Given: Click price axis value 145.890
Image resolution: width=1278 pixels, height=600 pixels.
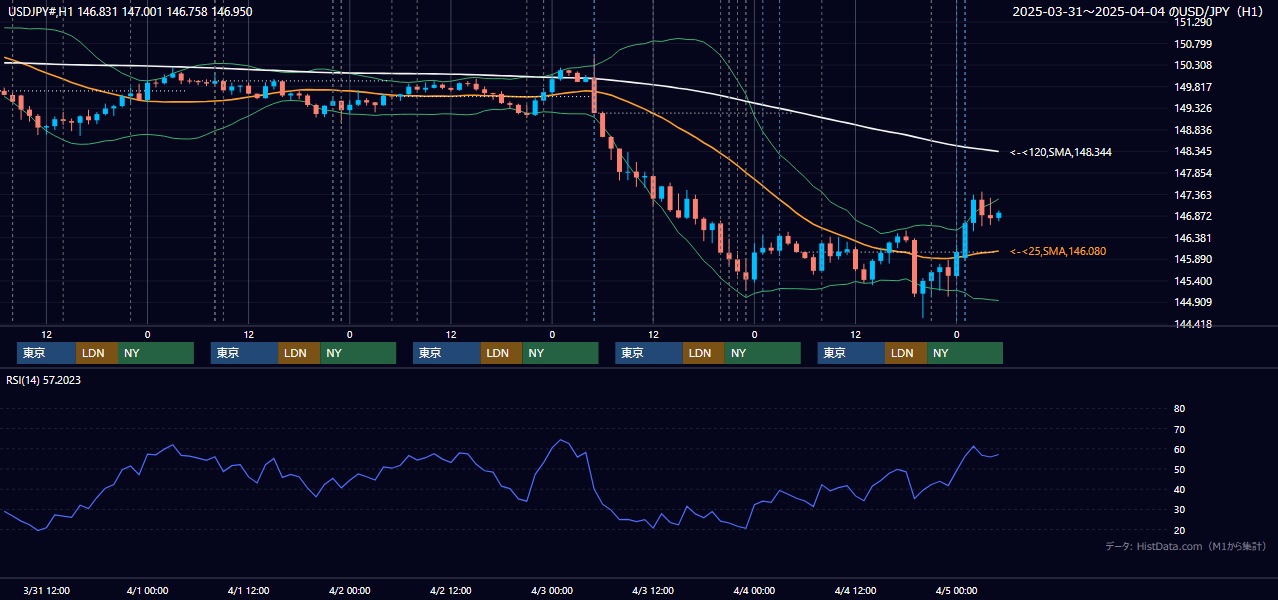Looking at the screenshot, I should click(1193, 259).
